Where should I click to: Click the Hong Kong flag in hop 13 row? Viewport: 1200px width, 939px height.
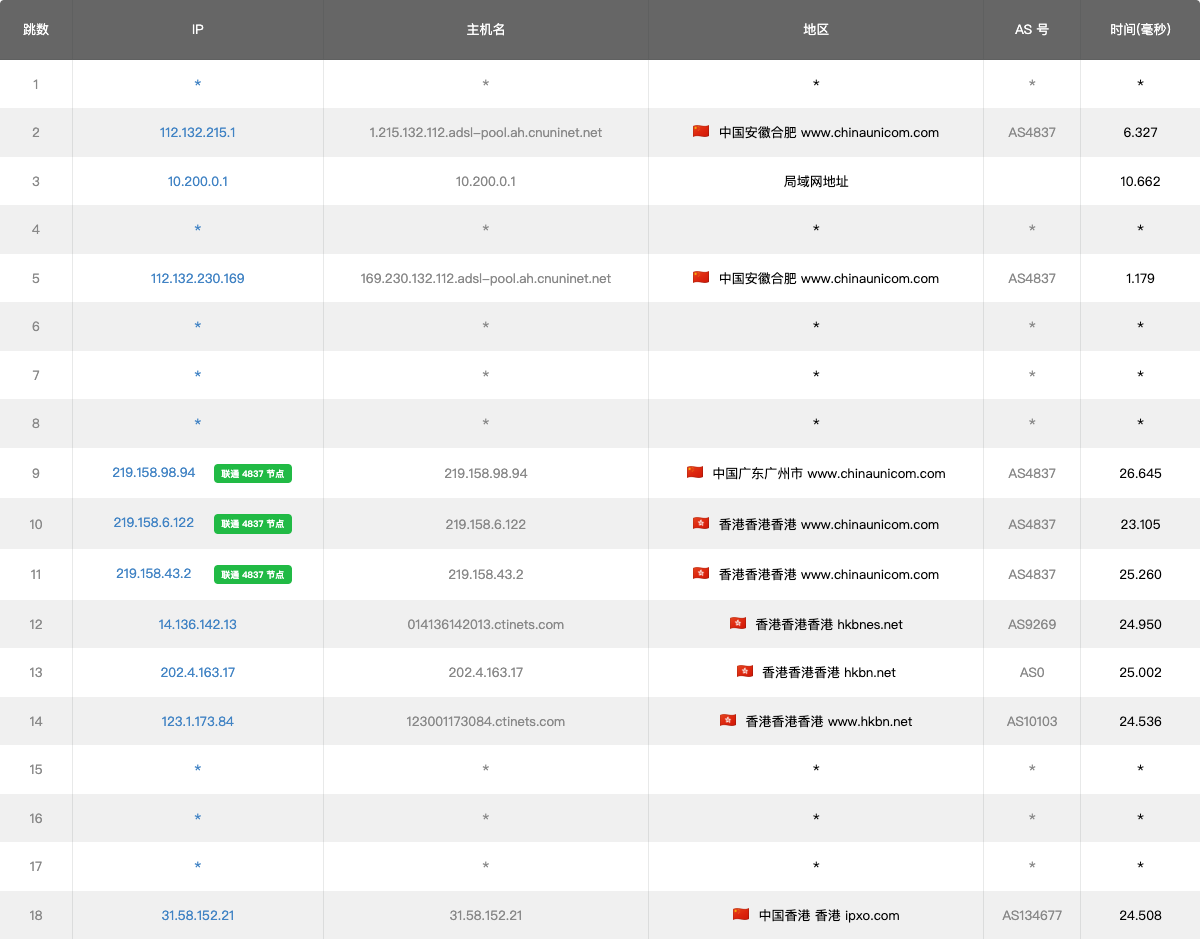click(744, 672)
